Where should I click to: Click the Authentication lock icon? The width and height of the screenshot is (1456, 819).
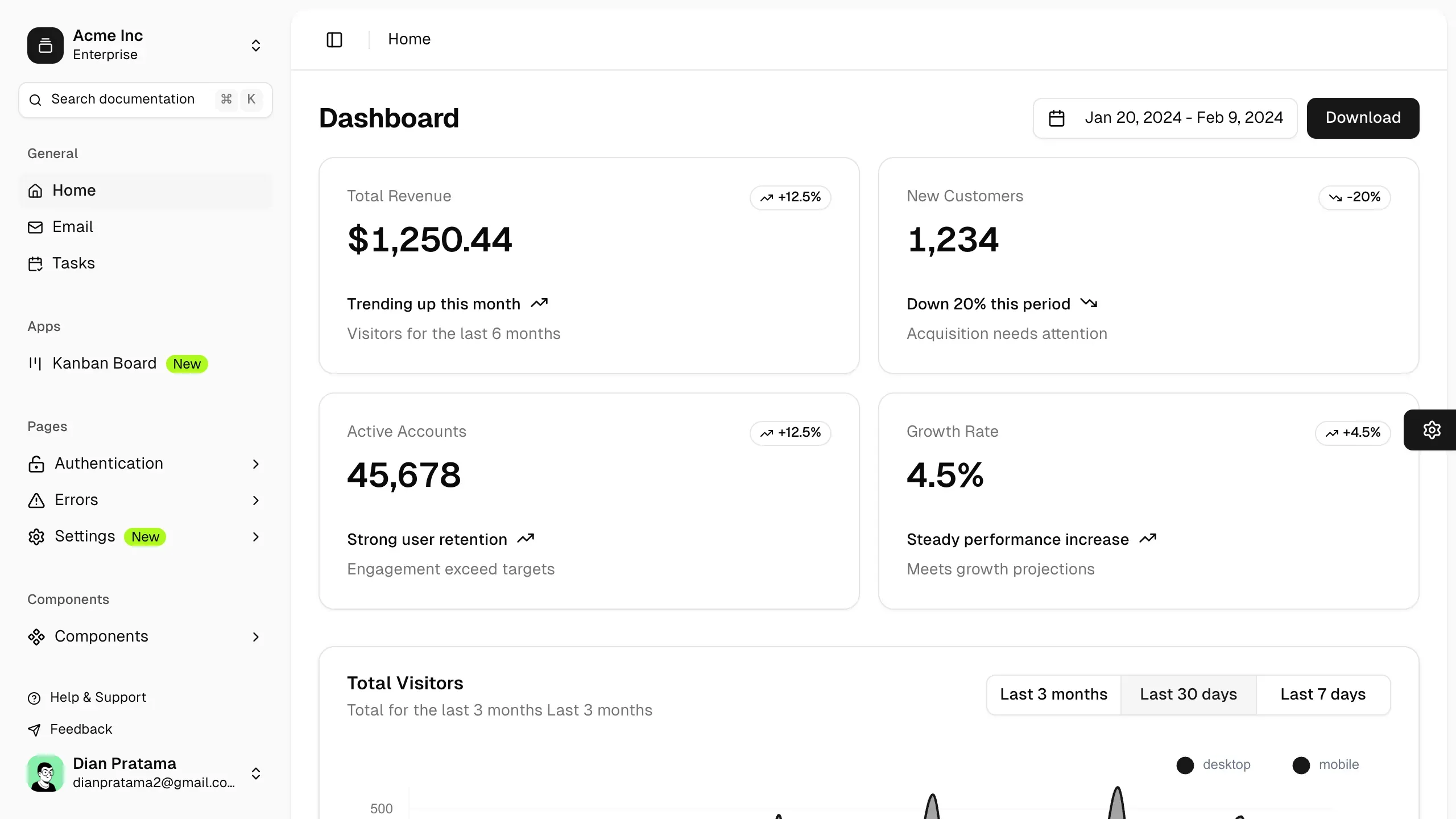pos(36,464)
